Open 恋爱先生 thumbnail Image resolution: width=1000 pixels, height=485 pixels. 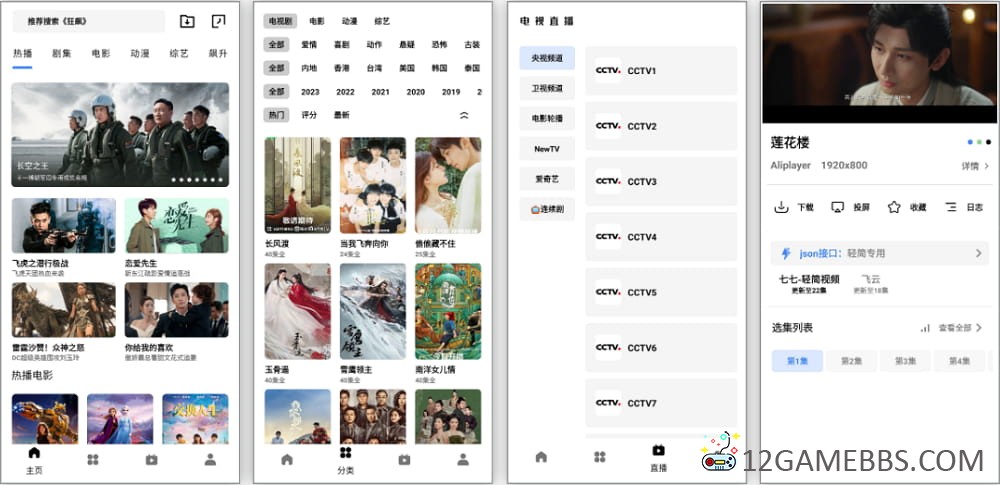(x=177, y=225)
